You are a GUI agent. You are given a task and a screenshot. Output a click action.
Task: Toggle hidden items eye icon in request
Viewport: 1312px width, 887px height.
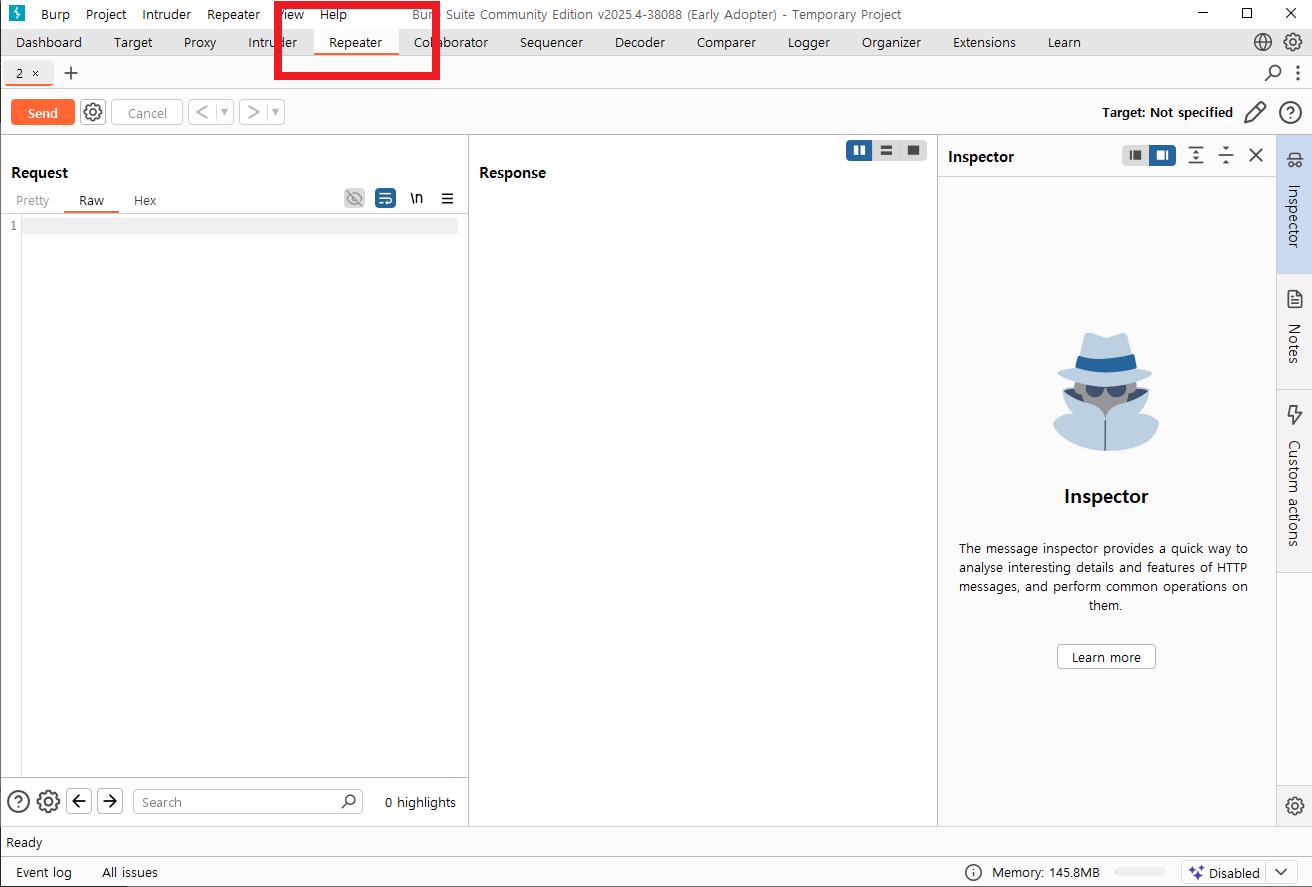tap(354, 198)
